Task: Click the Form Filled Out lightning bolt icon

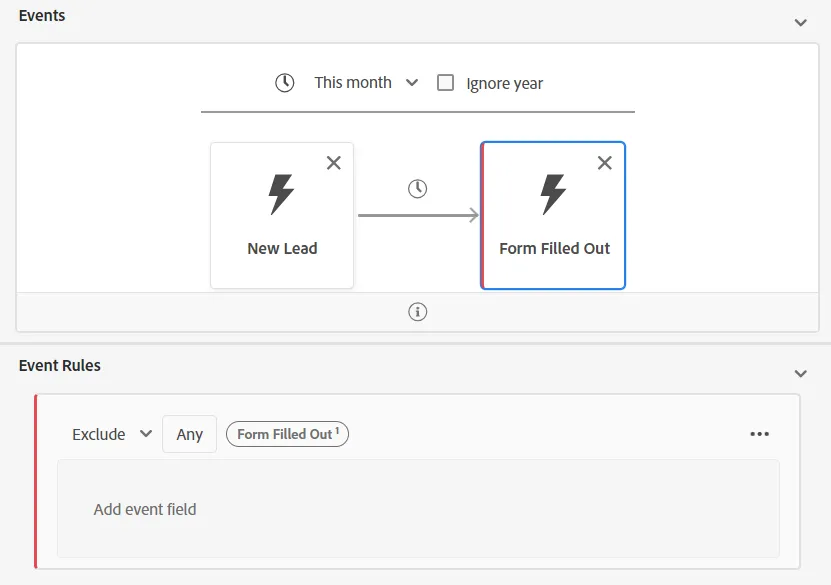Action: (553, 194)
